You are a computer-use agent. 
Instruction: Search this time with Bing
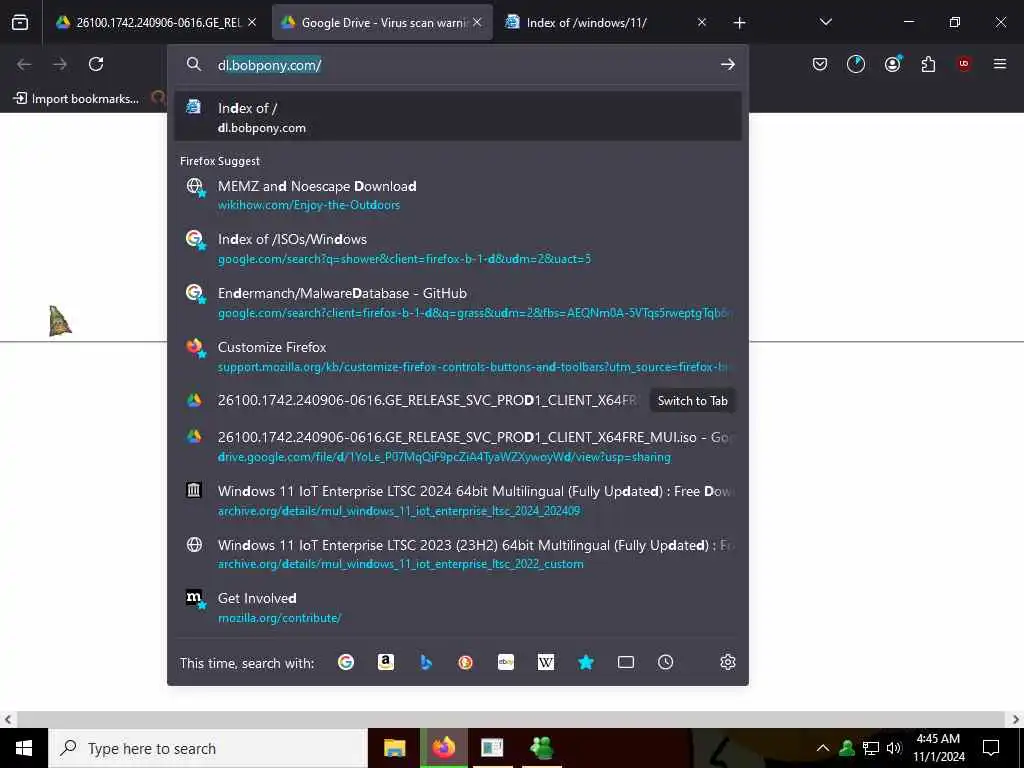426,662
